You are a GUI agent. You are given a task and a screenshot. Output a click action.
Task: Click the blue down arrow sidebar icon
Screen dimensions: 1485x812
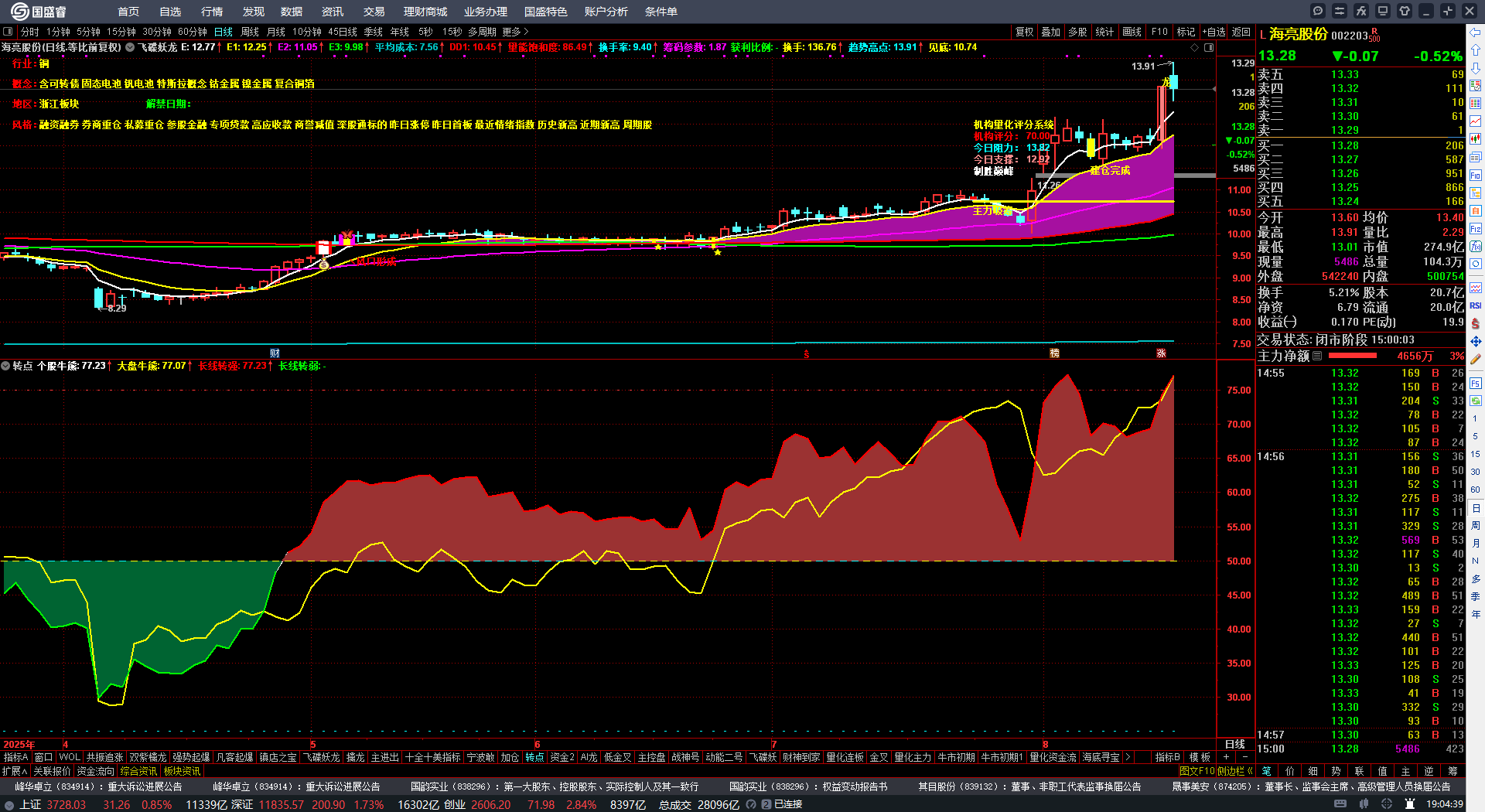[x=1476, y=68]
